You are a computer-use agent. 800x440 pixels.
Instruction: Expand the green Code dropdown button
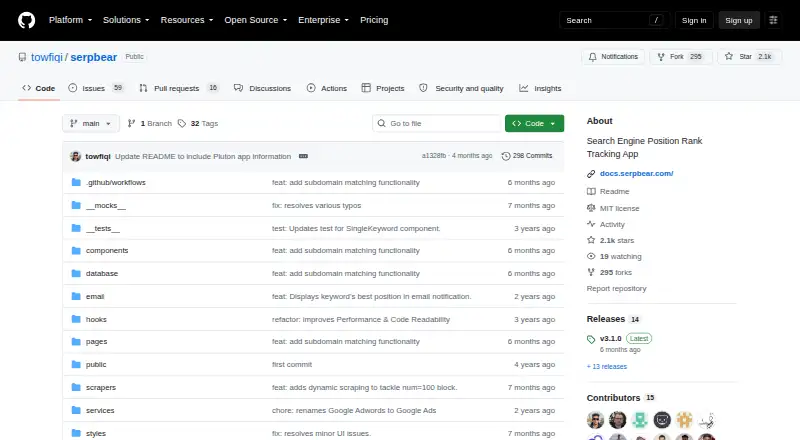point(534,124)
